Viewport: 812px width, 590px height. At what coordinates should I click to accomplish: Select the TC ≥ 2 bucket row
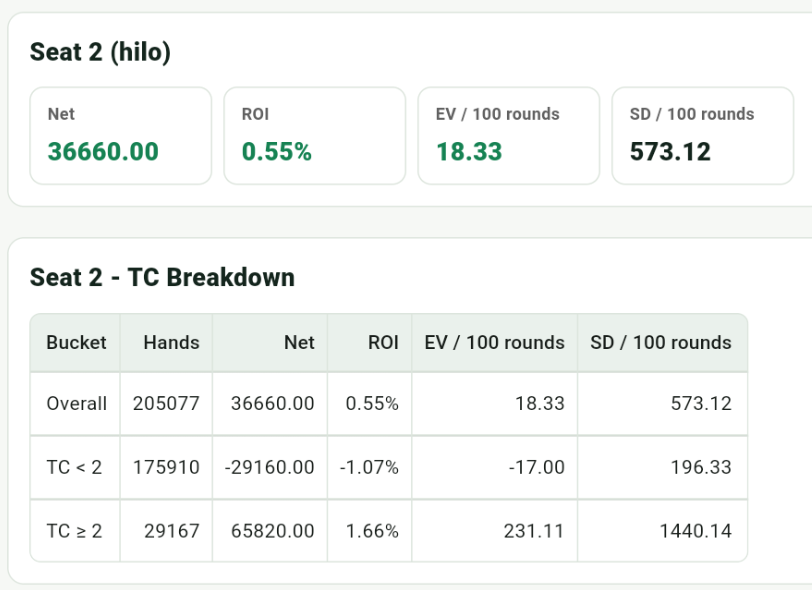click(x=389, y=531)
